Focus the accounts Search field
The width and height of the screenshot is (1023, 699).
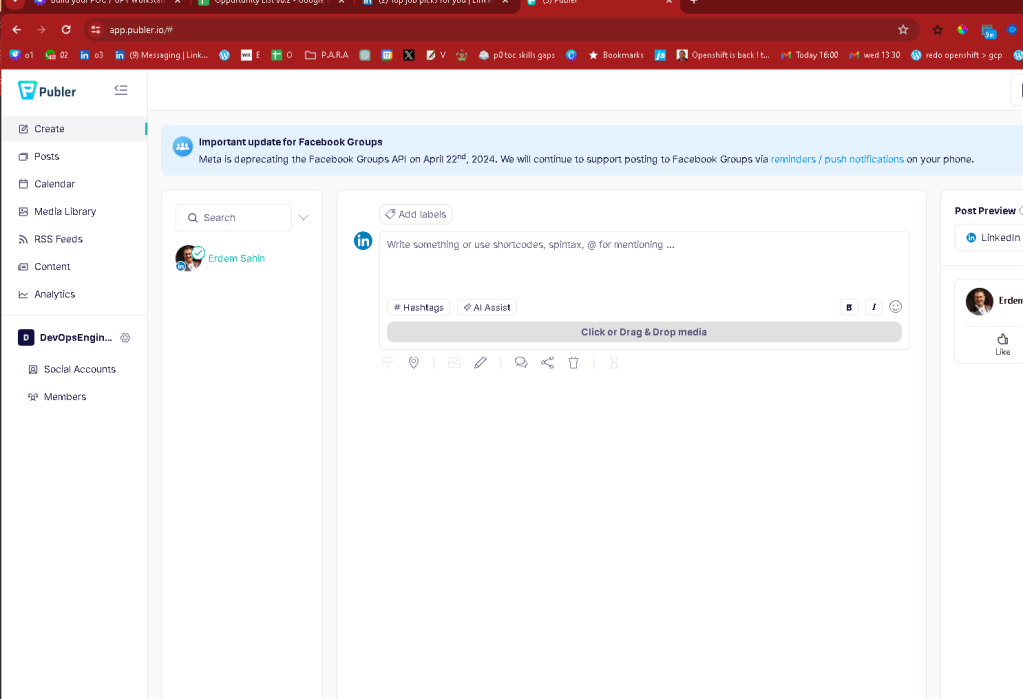coord(234,217)
